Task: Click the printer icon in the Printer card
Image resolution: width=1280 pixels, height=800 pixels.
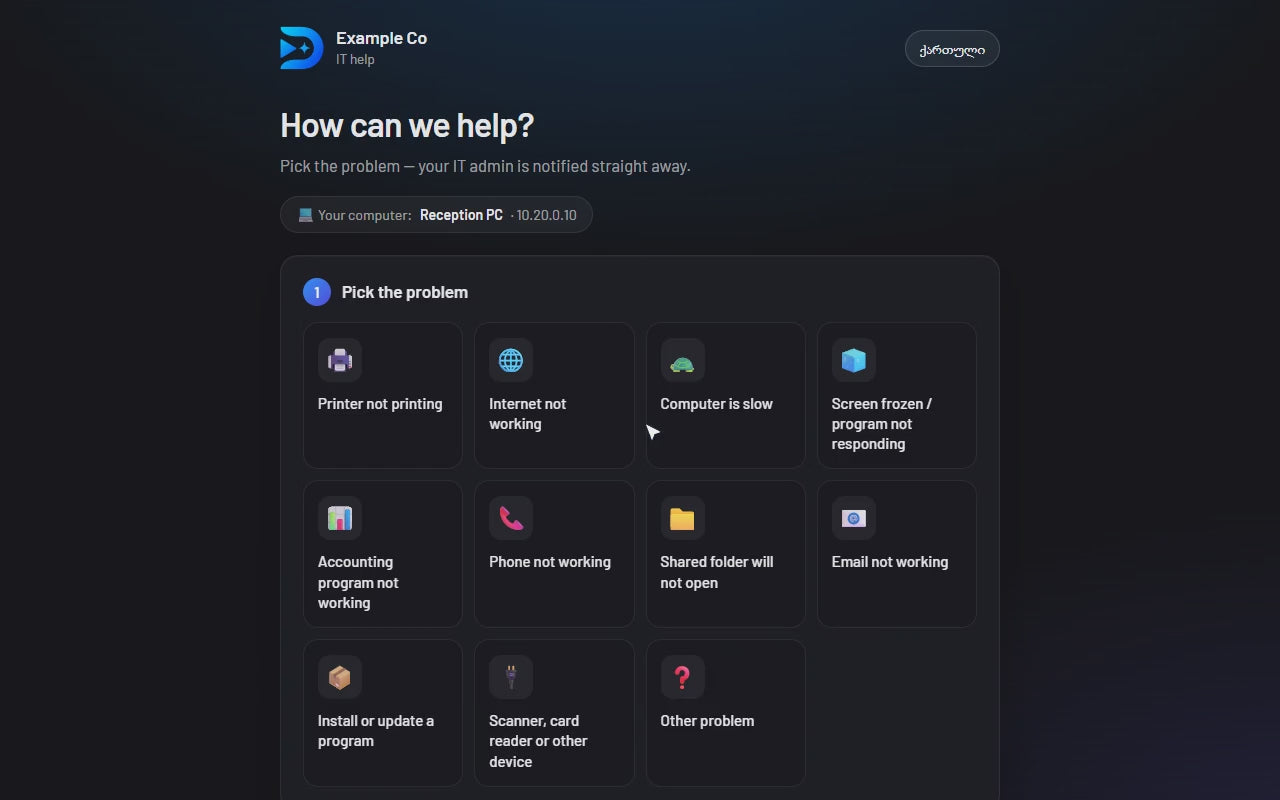Action: point(340,360)
